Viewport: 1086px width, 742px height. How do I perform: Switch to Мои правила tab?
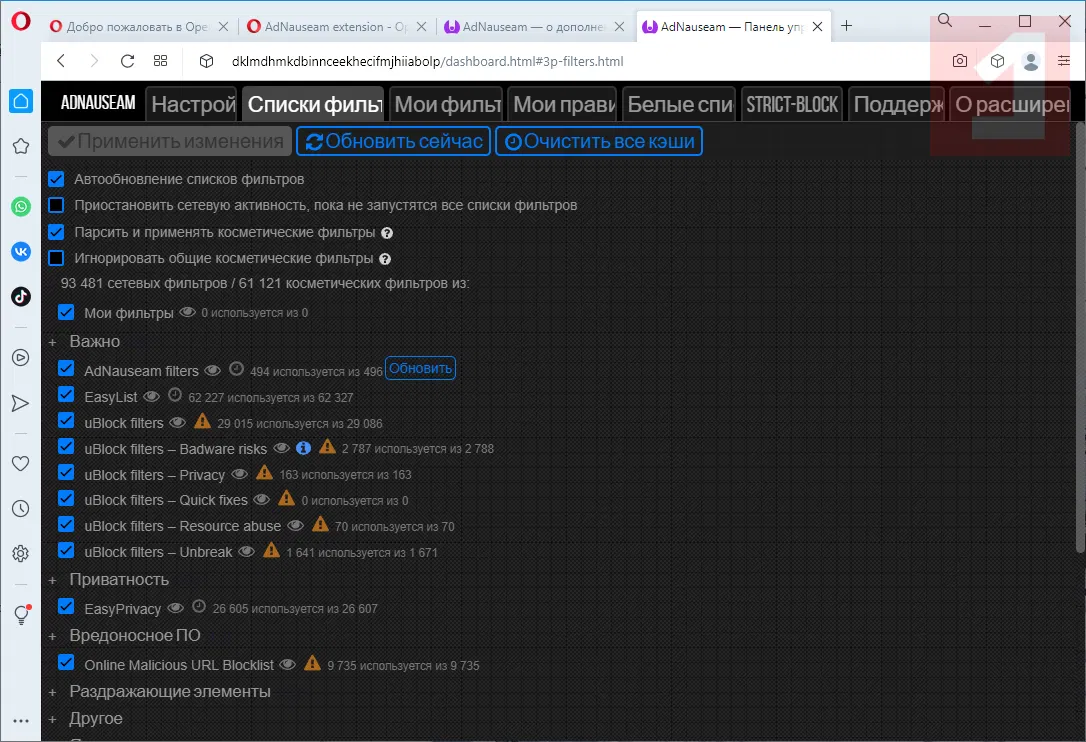pyautogui.click(x=562, y=104)
